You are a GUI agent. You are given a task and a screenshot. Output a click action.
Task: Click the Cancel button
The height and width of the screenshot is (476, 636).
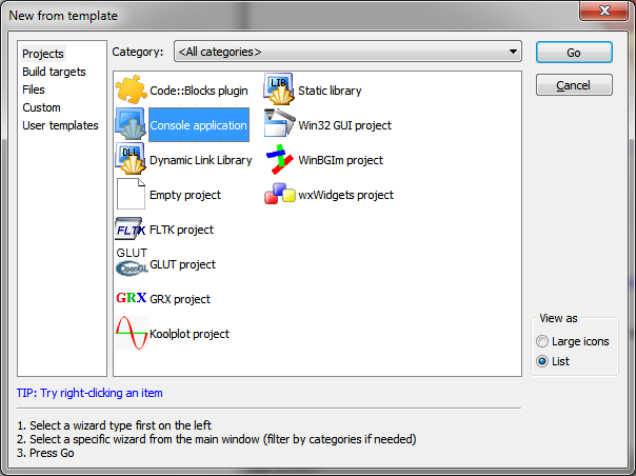coord(574,85)
